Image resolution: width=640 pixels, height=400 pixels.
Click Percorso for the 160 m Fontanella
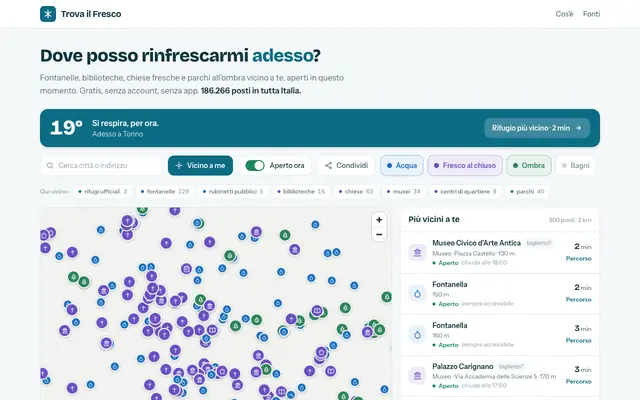[x=578, y=340]
